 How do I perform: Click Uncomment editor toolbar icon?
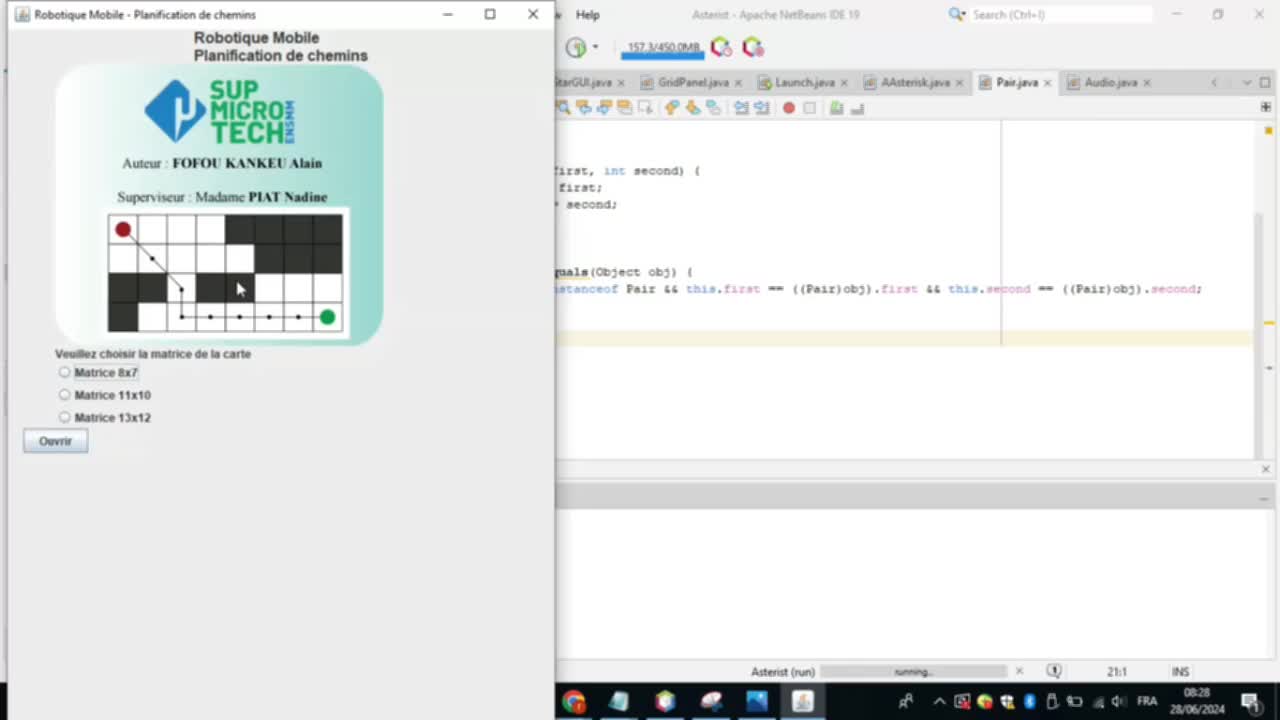pyautogui.click(x=857, y=108)
